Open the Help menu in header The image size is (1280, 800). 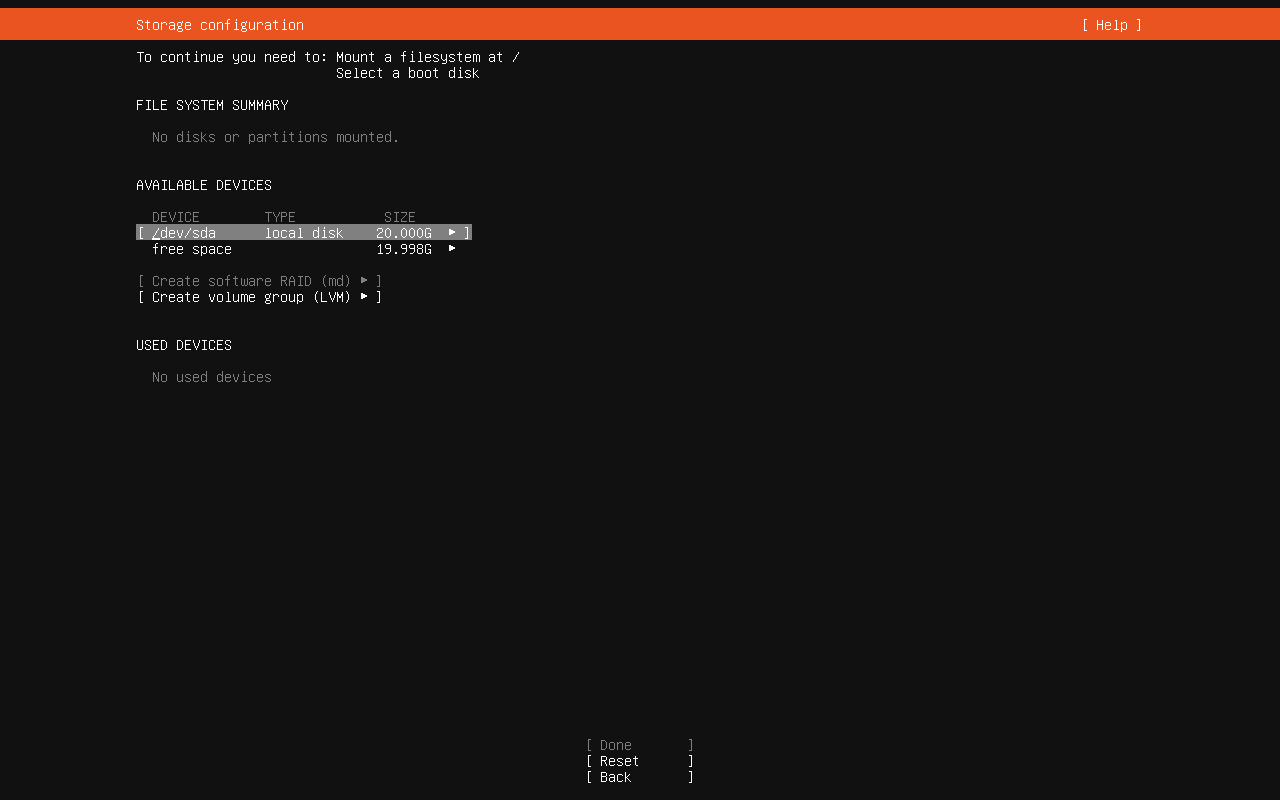[x=1111, y=25]
